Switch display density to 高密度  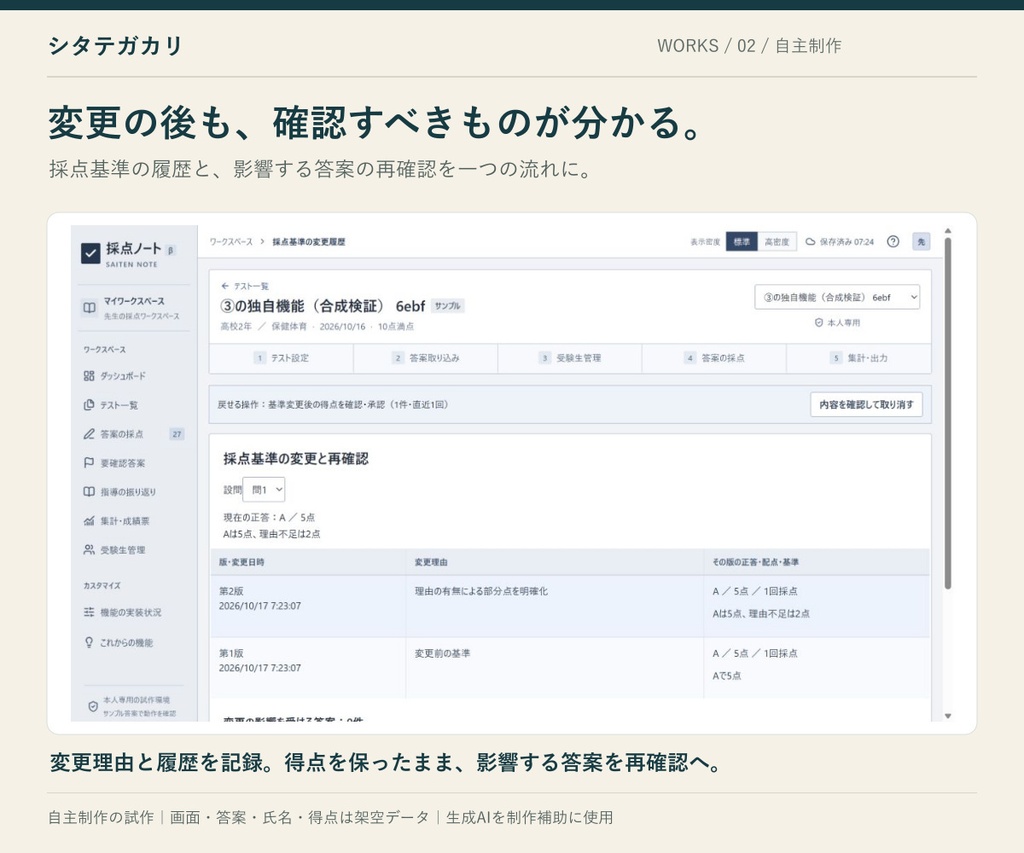click(x=776, y=242)
